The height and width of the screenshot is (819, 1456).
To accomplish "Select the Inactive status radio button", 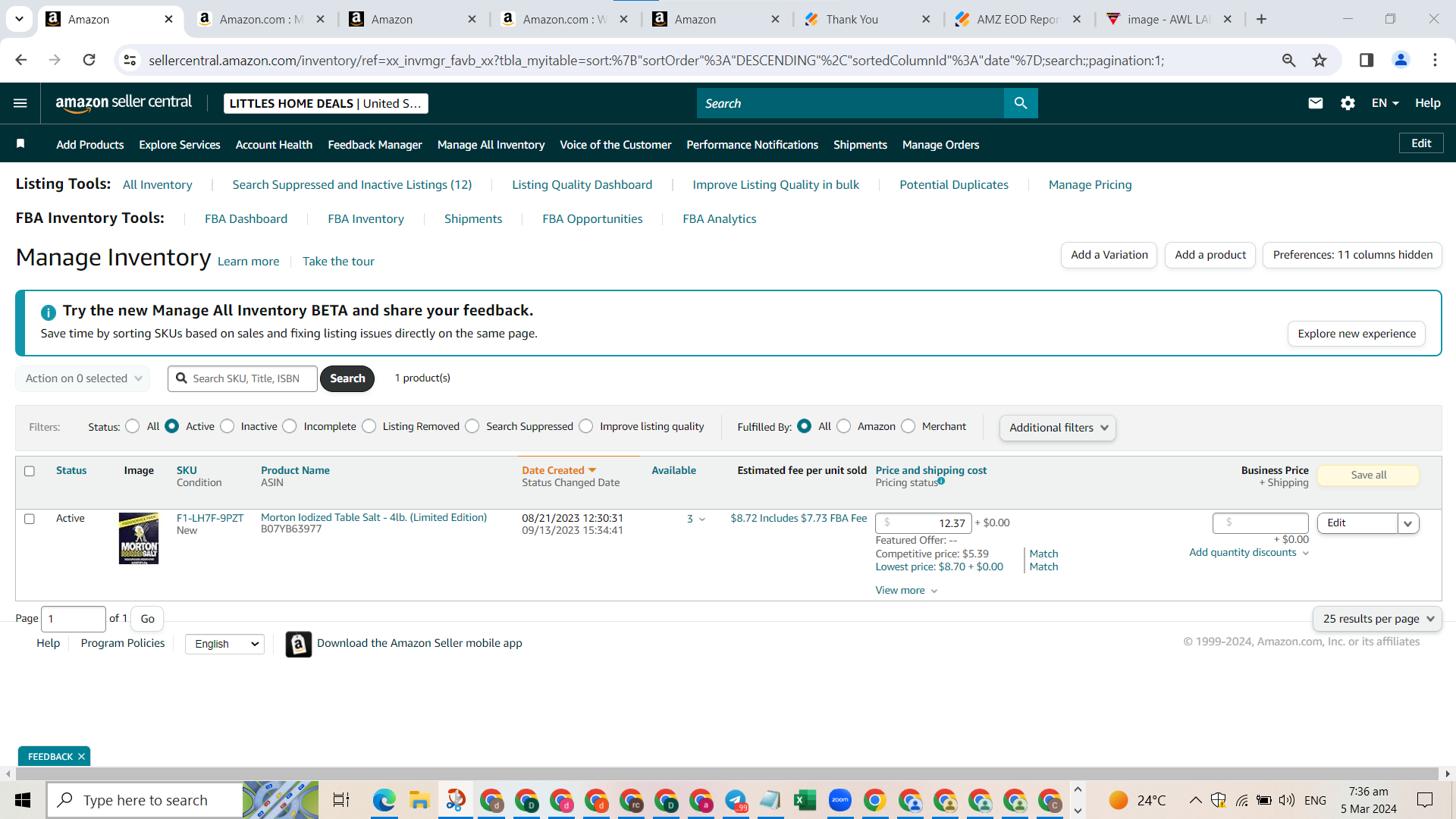I will pos(227,426).
